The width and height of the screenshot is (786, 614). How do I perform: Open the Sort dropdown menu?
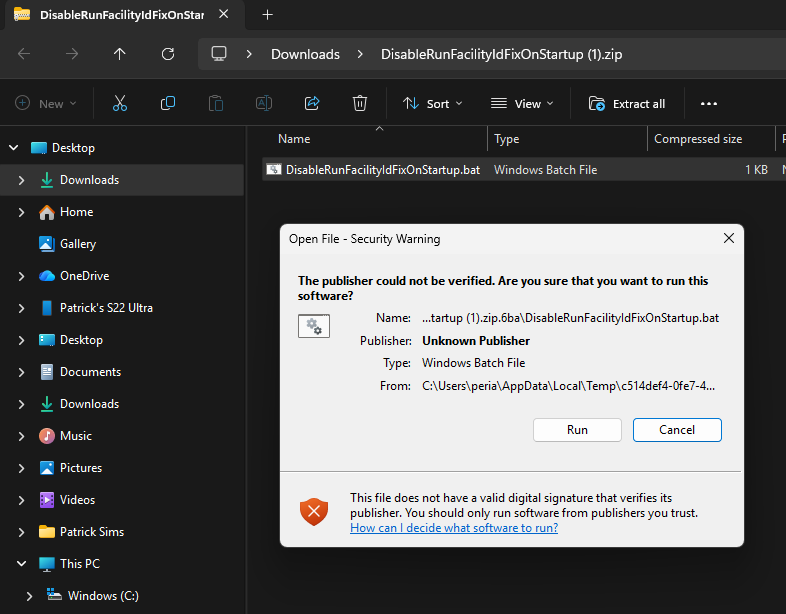coord(433,104)
